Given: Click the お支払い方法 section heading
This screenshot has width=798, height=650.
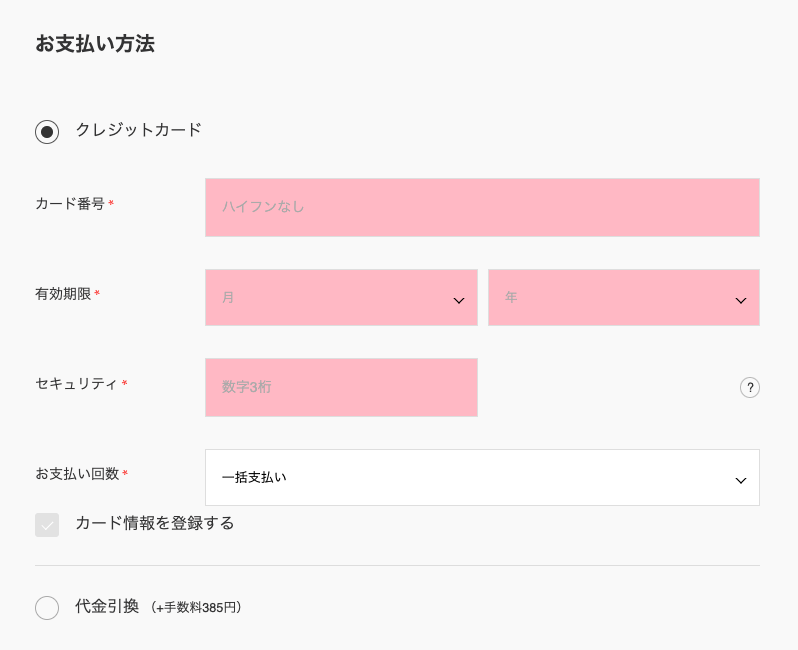Looking at the screenshot, I should click(95, 44).
